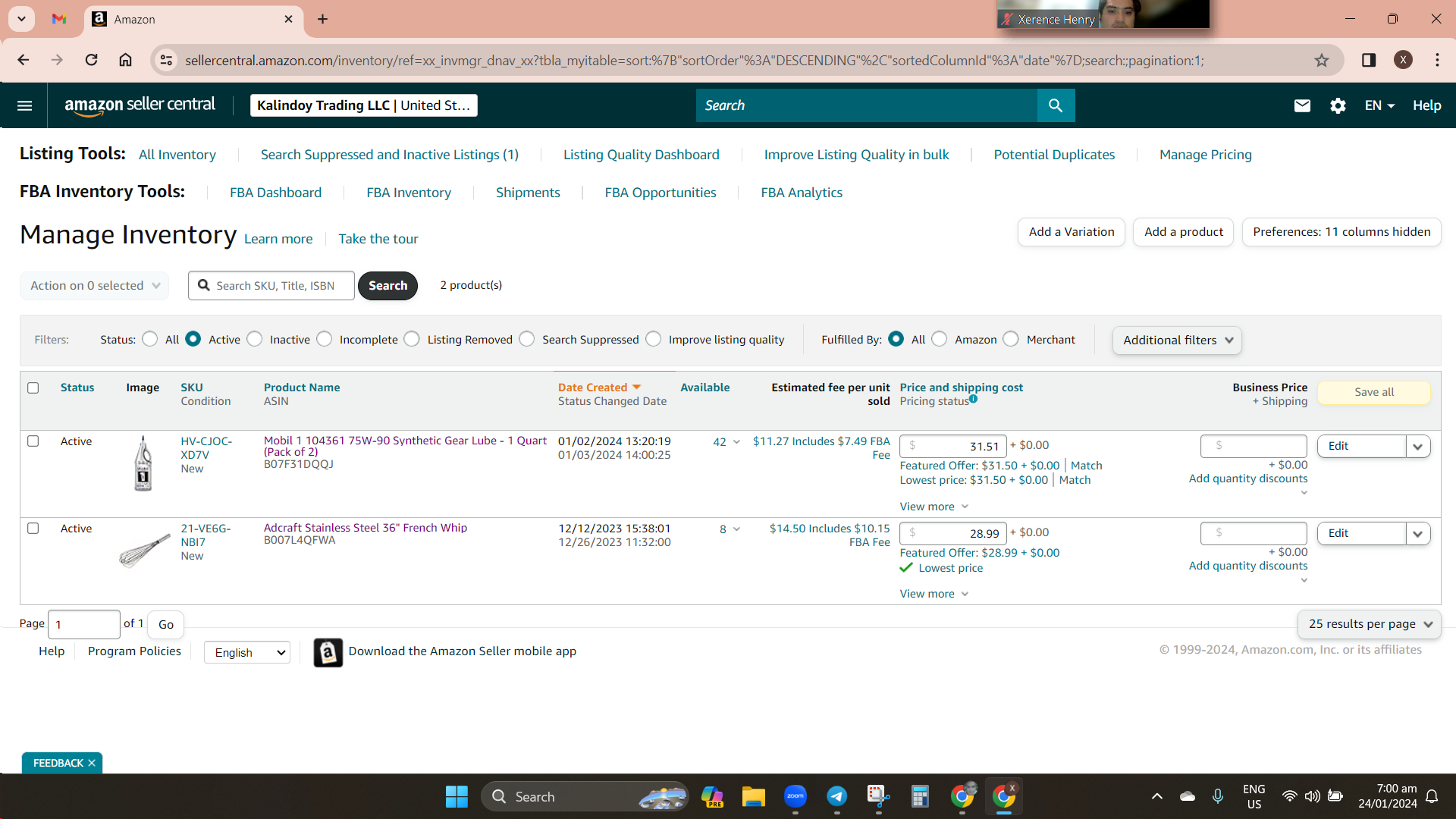Select the Incomplete status radio button
The image size is (1456, 819).
325,339
